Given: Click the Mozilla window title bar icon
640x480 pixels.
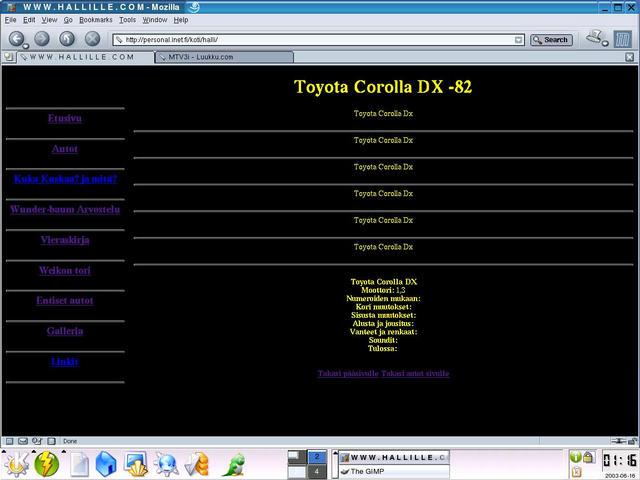Looking at the screenshot, I should pyautogui.click(x=11, y=7).
